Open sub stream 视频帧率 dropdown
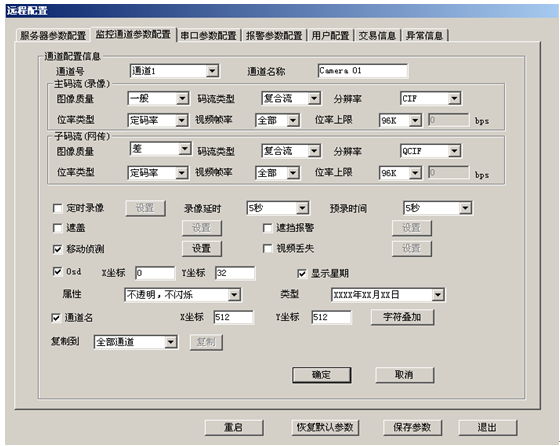Image resolution: width=560 pixels, height=446 pixels. 277,173
